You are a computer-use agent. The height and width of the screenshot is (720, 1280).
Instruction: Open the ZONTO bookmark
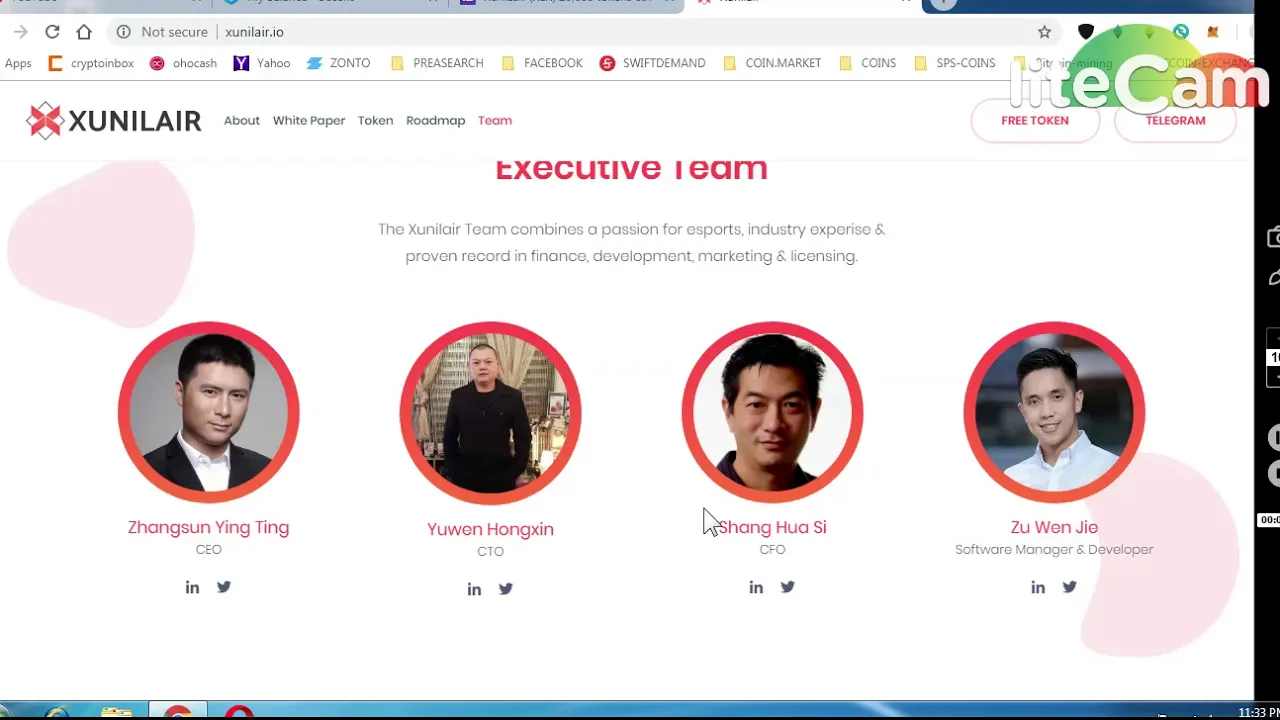pyautogui.click(x=338, y=63)
